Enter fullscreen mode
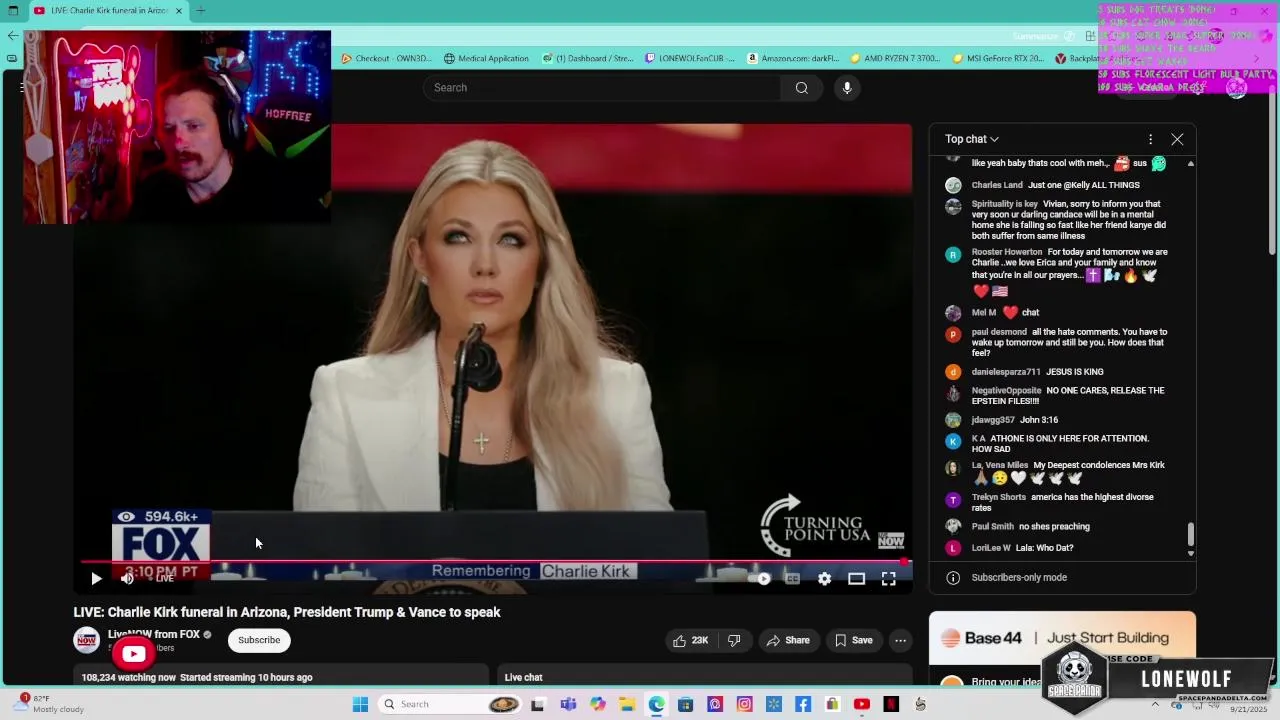The width and height of the screenshot is (1280, 720). 888,578
